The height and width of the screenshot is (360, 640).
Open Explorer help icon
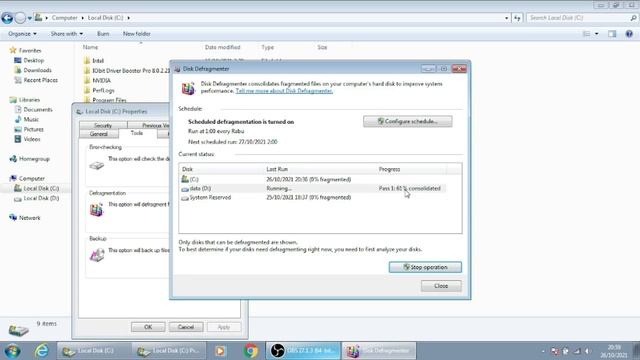629,34
